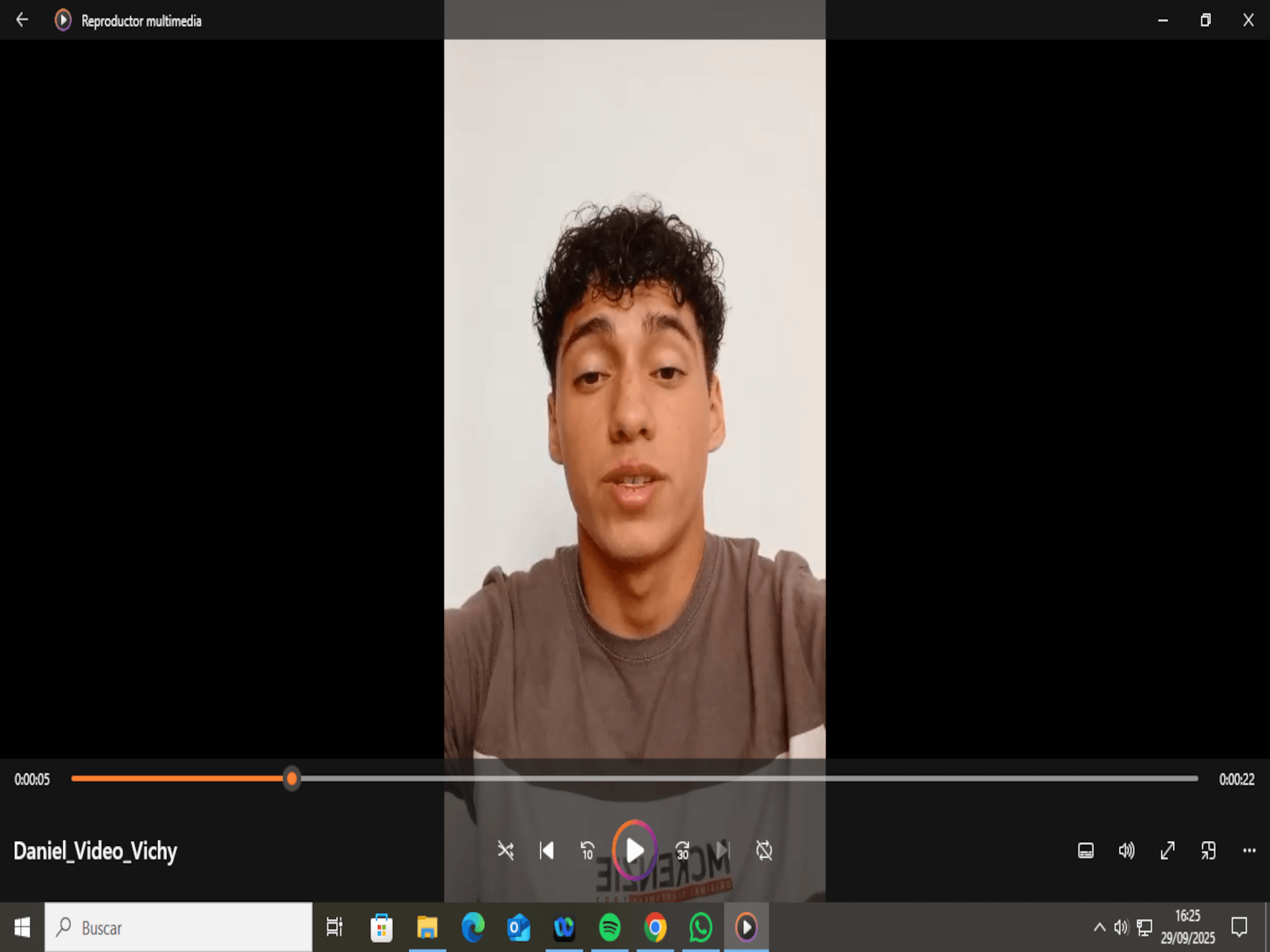Open the system tray volume icon
Image resolution: width=1270 pixels, height=952 pixels.
point(1121,927)
